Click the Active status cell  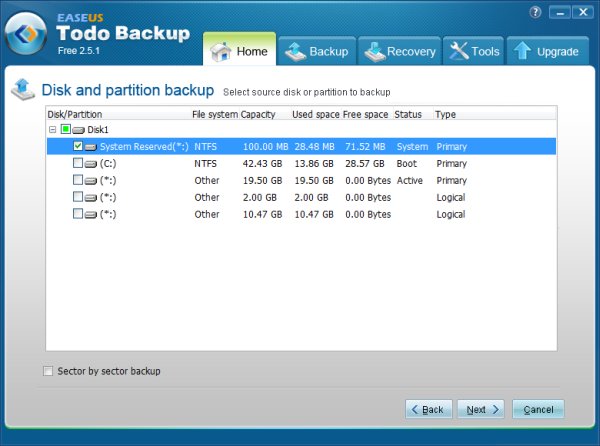pyautogui.click(x=410, y=181)
